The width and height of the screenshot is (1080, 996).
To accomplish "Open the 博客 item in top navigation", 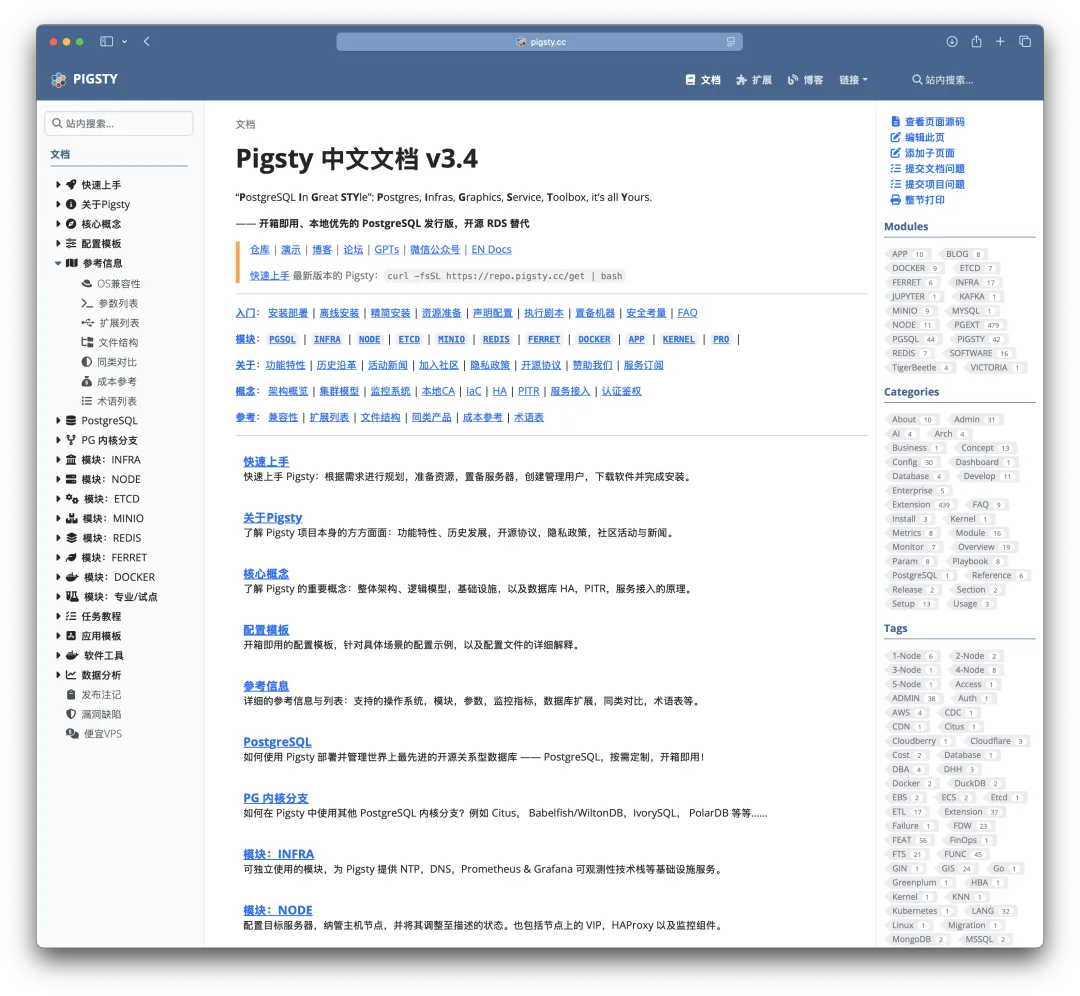I will 805,80.
